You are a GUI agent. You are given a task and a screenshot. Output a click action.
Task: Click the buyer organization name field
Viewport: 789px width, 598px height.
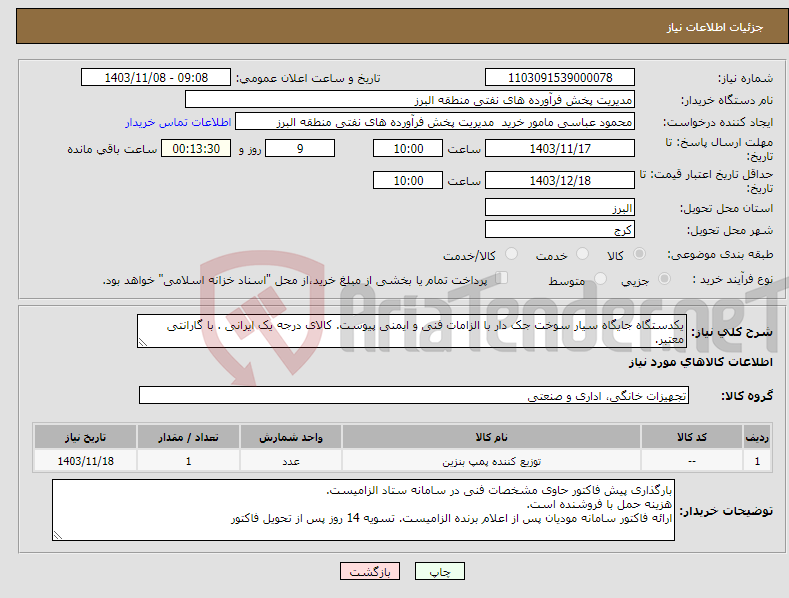410,100
